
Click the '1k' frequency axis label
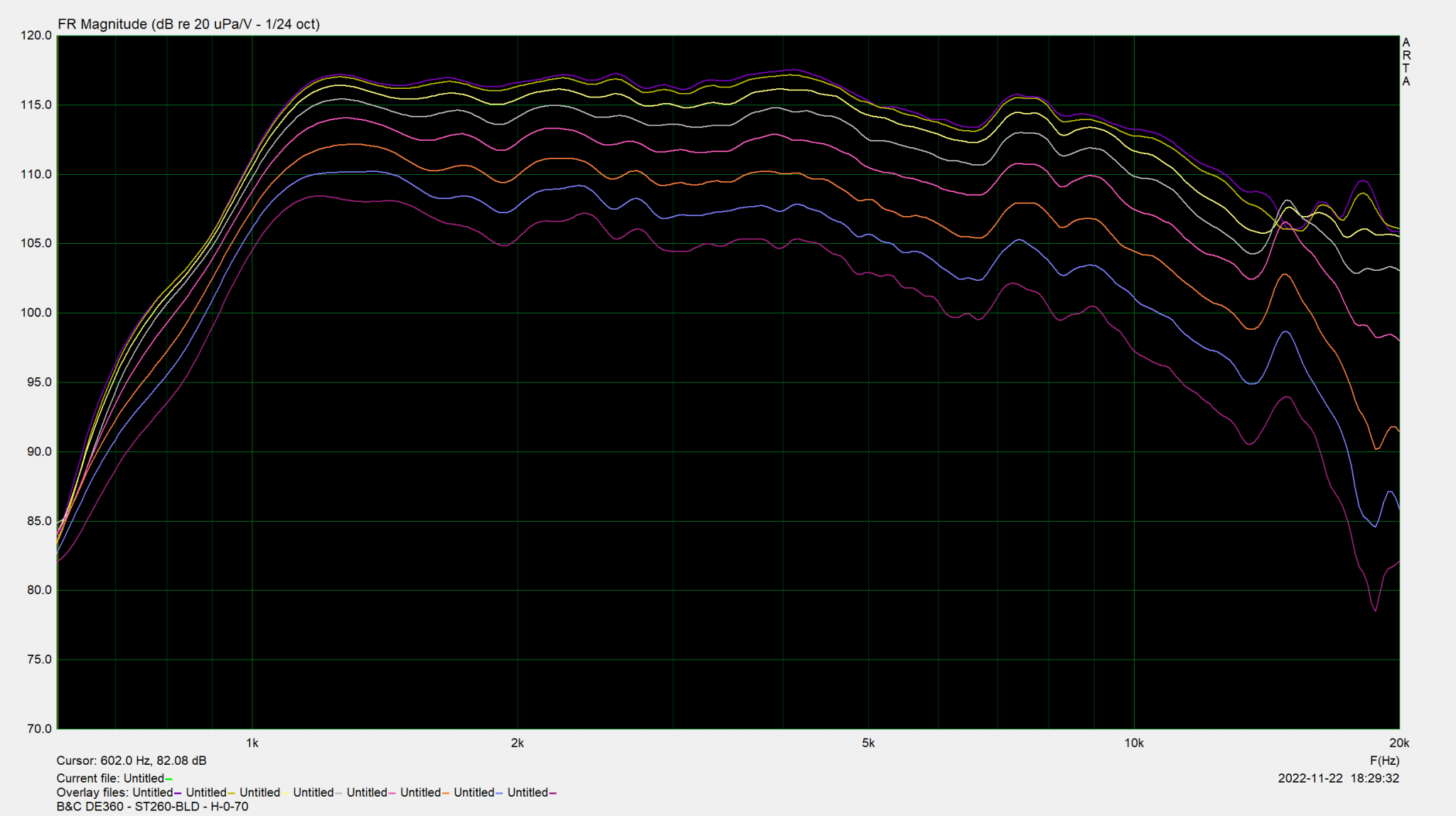coord(252,743)
